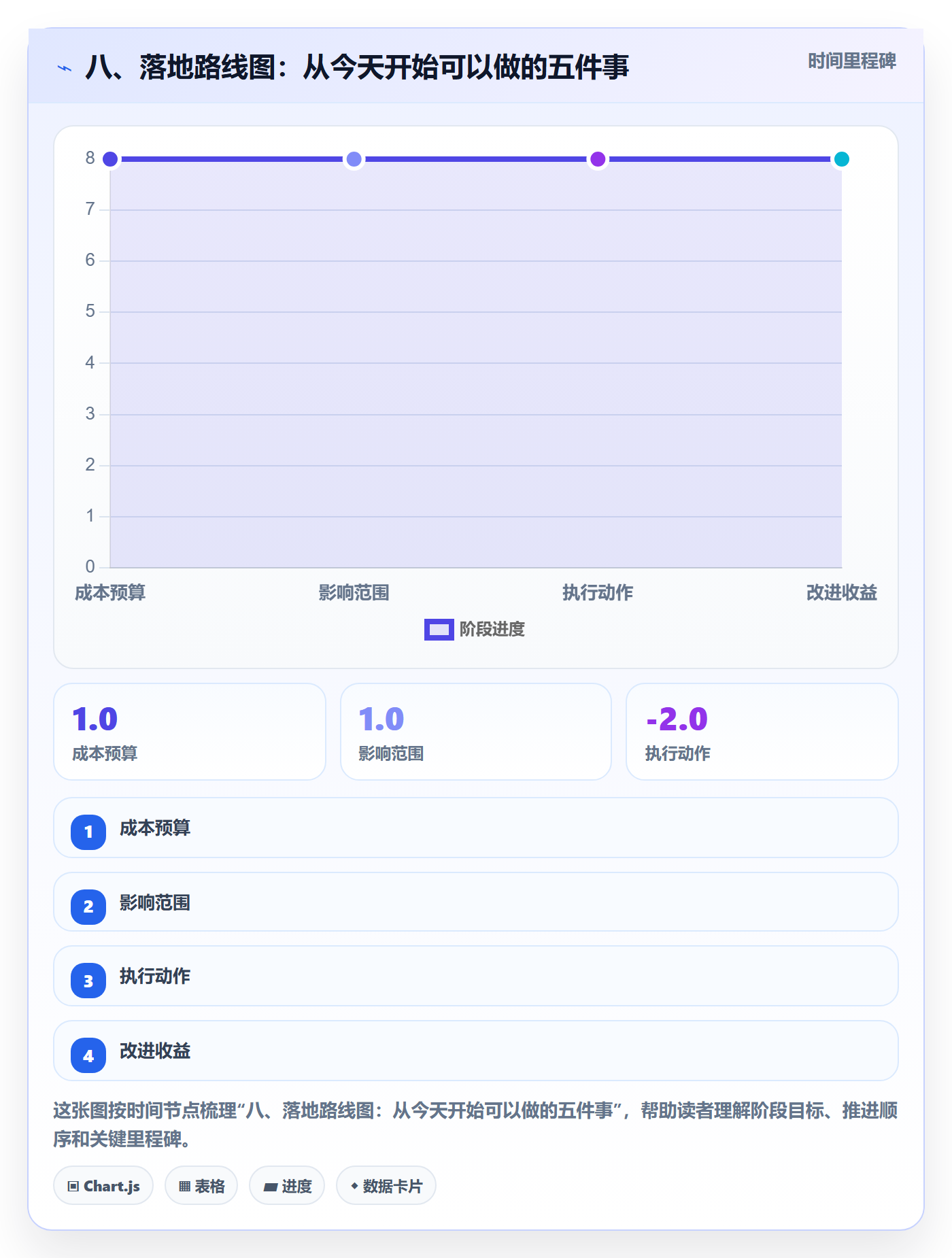Click the y-axis tick label 8

(x=90, y=158)
